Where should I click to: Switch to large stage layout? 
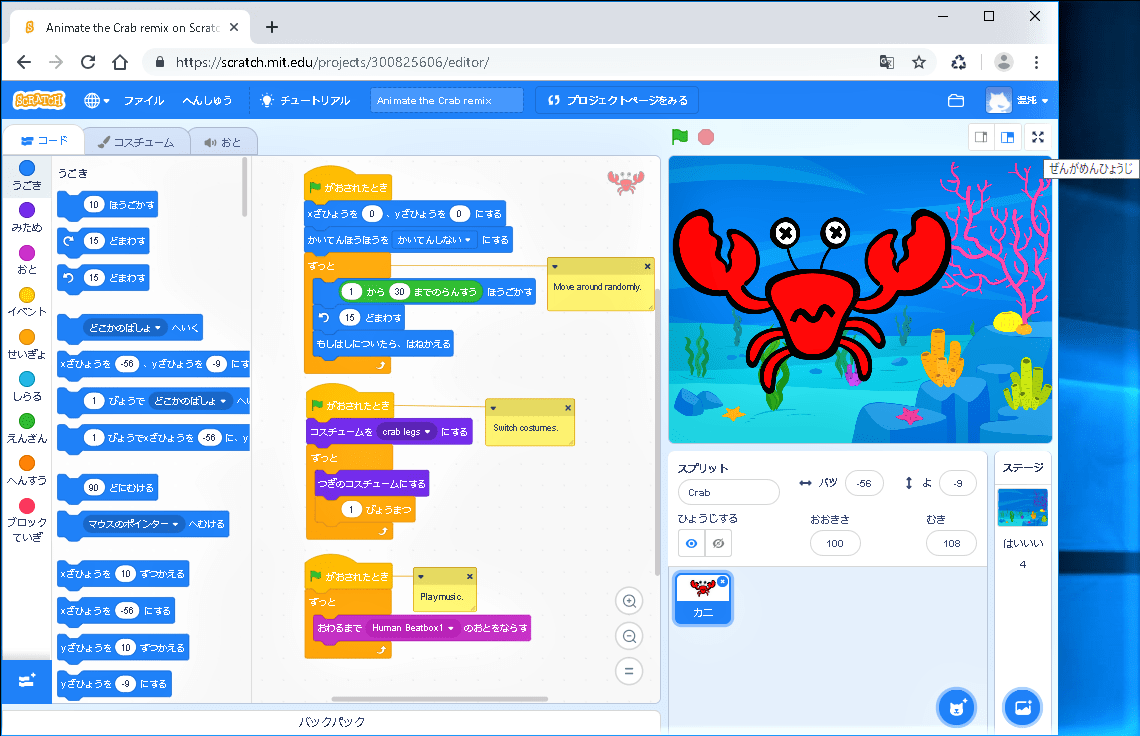[x=1008, y=137]
